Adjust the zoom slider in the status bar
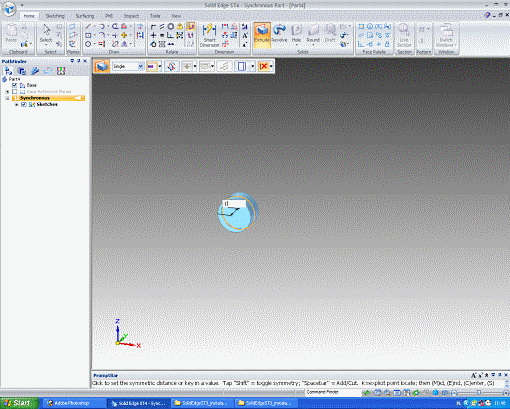This screenshot has height=409, width=510. point(479,393)
